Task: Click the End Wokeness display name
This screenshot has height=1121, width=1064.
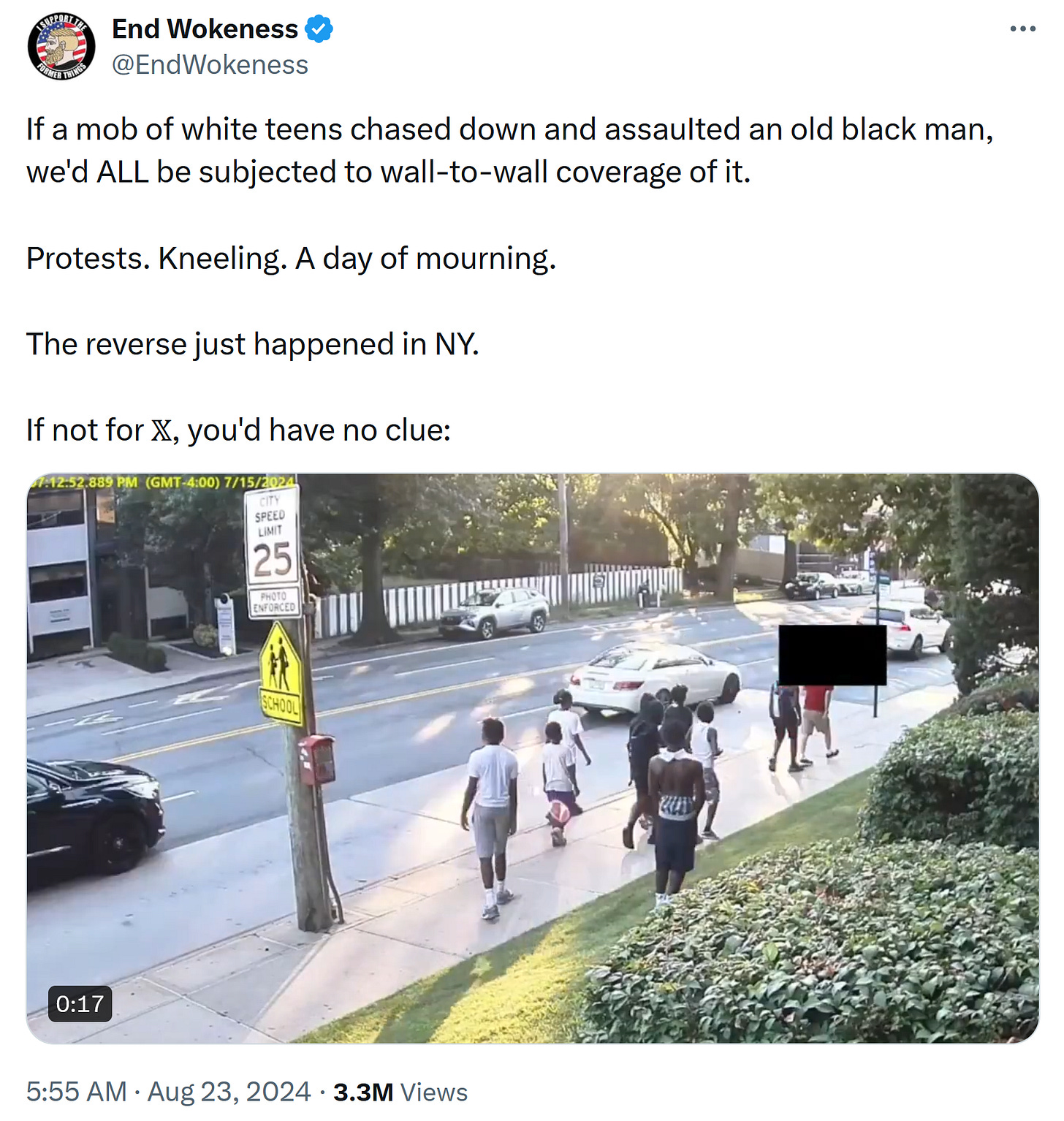Action: tap(205, 29)
